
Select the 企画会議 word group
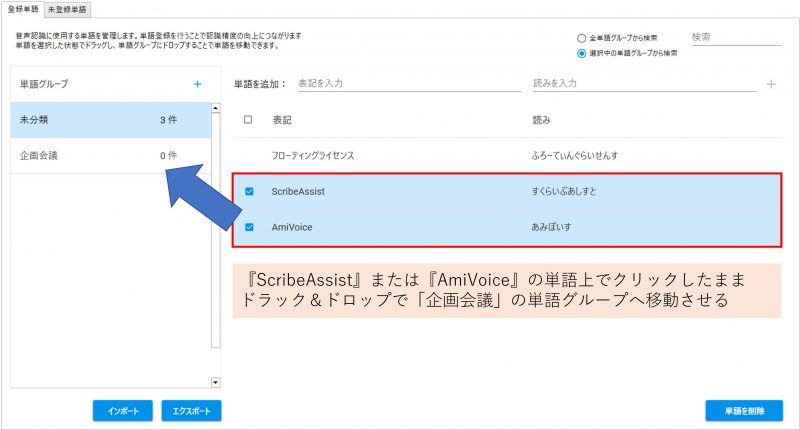coord(110,156)
